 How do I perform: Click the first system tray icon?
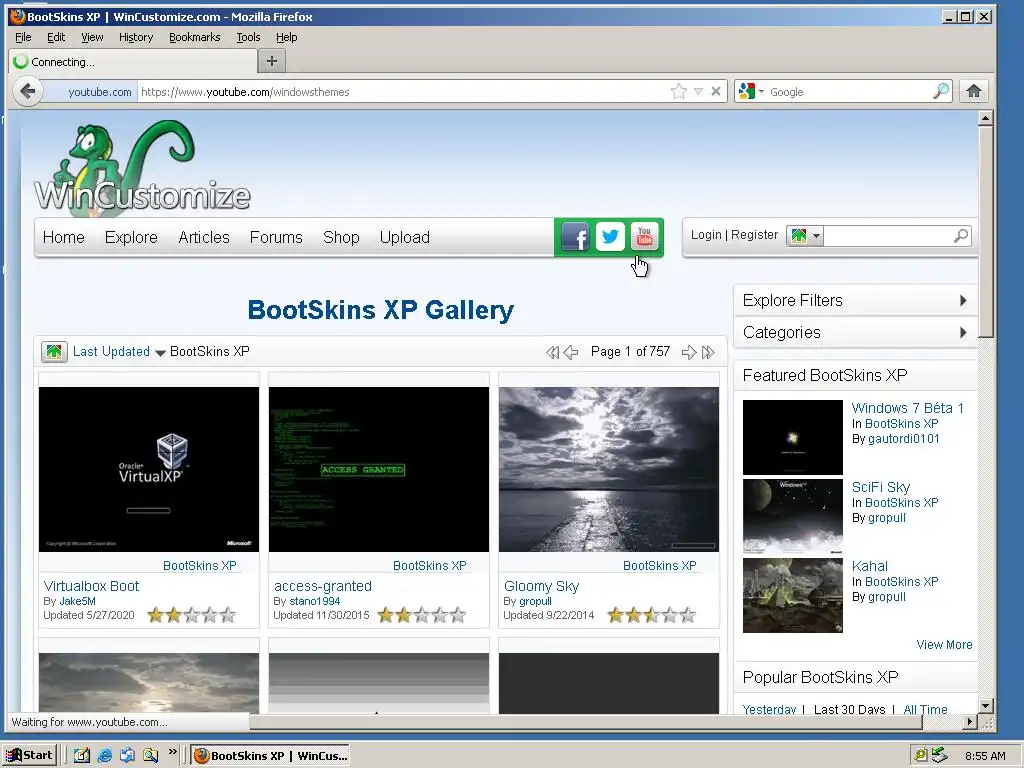click(921, 756)
